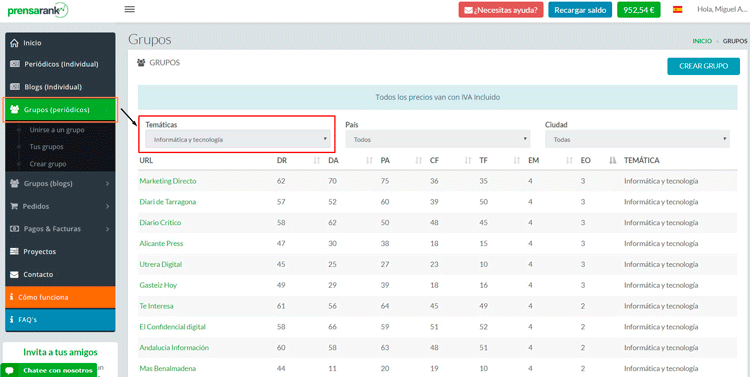
Task: Sort table by TF column arrows
Action: pyautogui.click(x=517, y=161)
